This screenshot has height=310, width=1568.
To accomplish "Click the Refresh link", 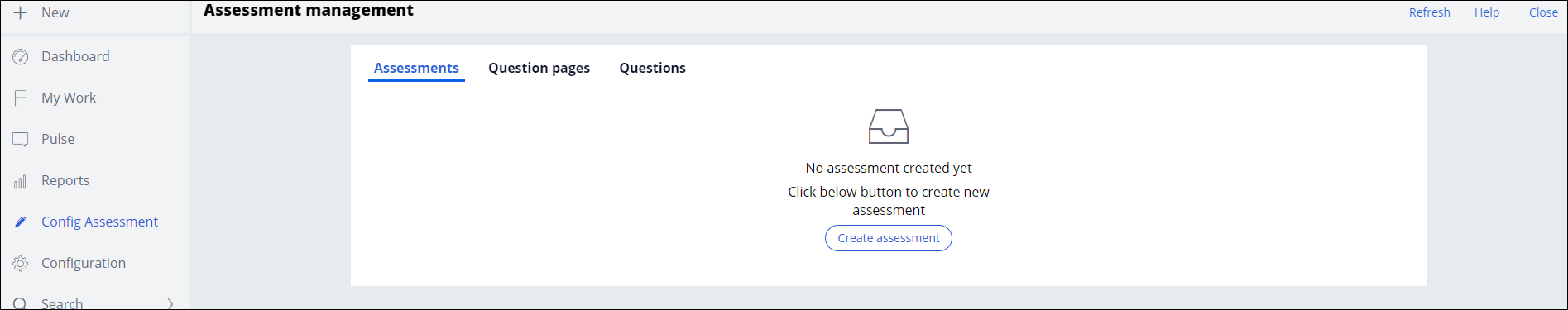I will click(1429, 12).
